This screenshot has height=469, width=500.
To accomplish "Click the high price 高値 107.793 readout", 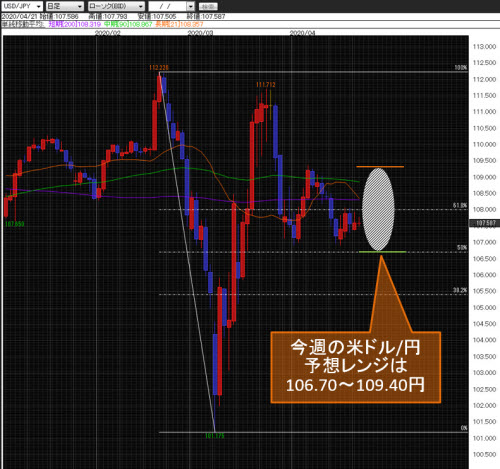I will (x=108, y=16).
